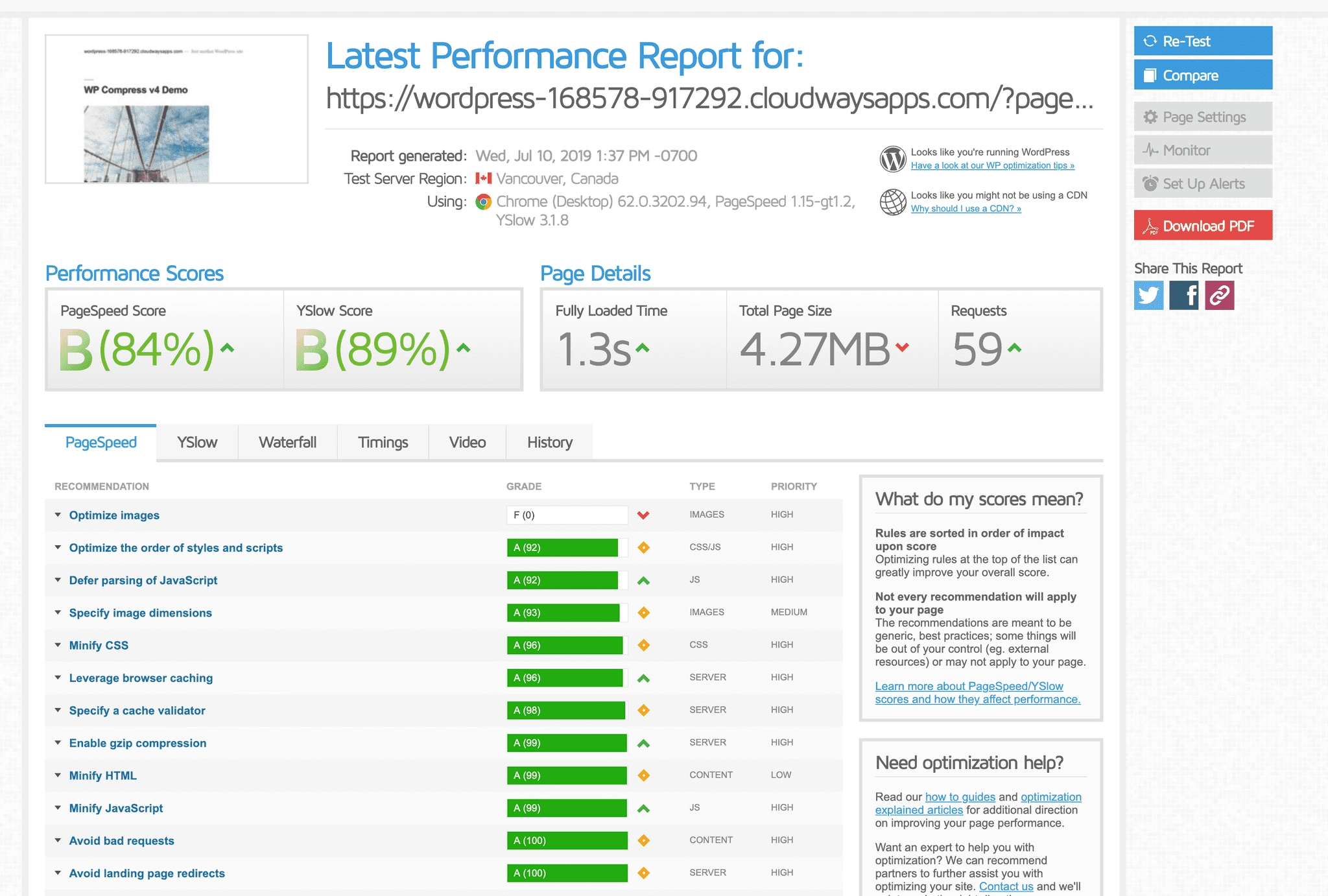Image resolution: width=1328 pixels, height=896 pixels.
Task: Click the Re-Test button
Action: [x=1203, y=41]
